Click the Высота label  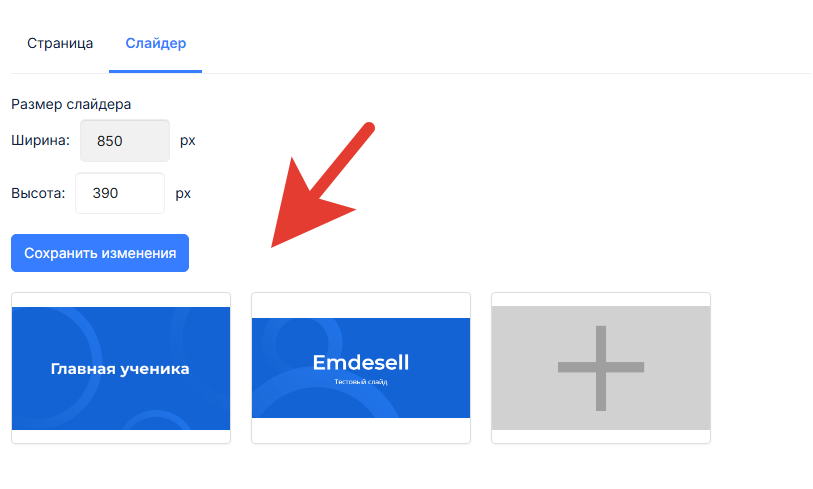click(x=38, y=193)
